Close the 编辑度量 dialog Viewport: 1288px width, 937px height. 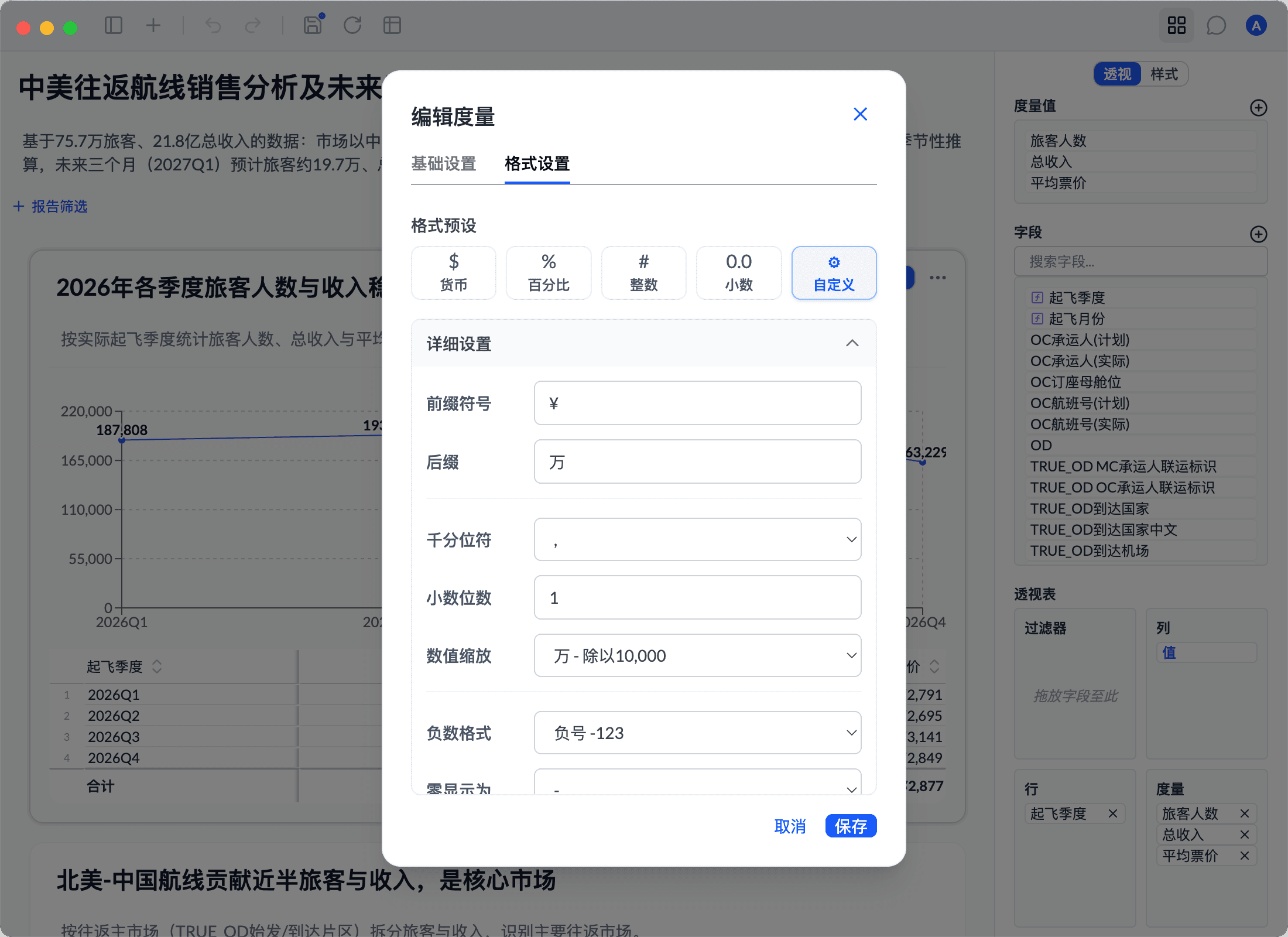point(860,114)
